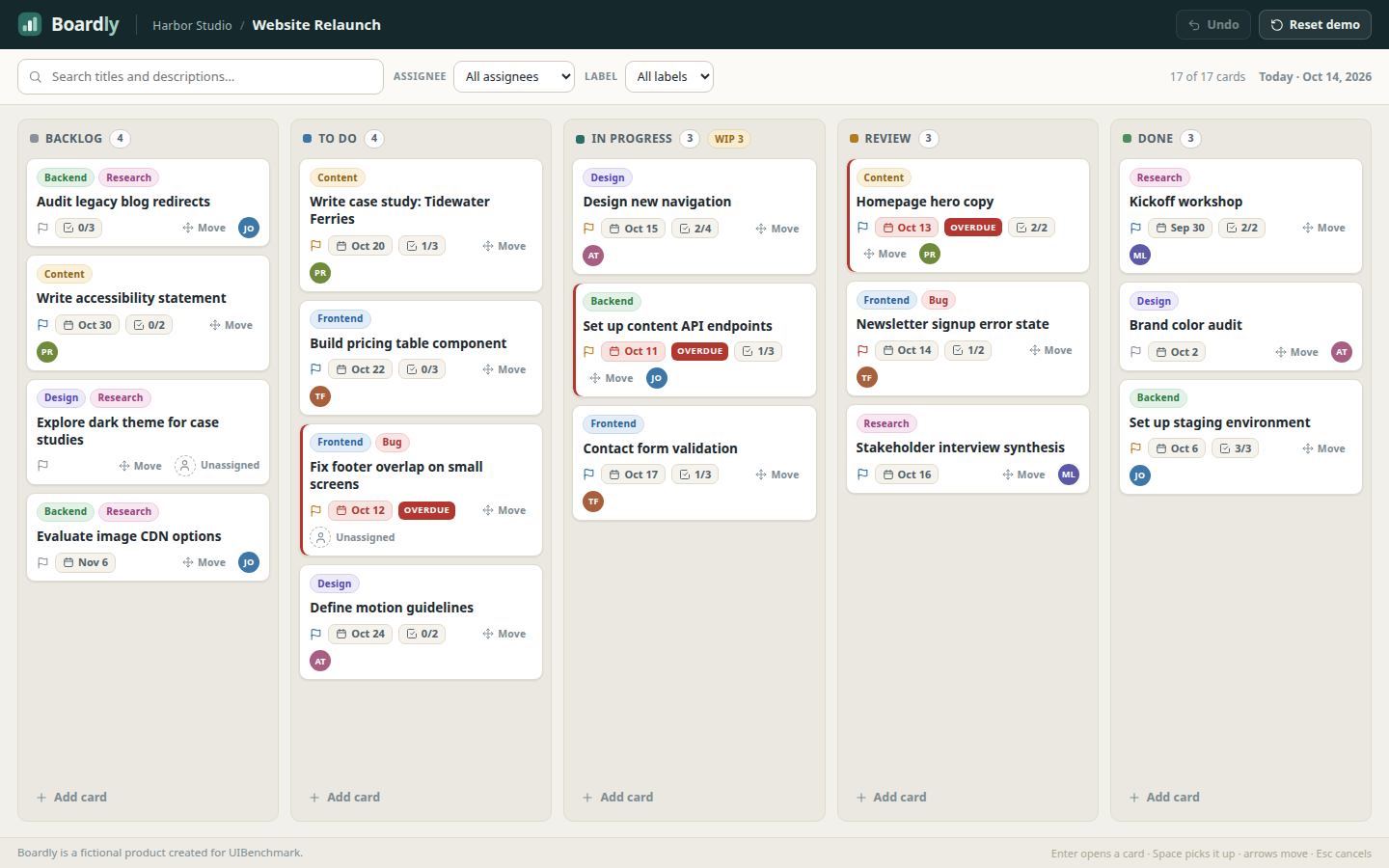Click the flag icon on Audit legacy blog redirects
This screenshot has width=1389, height=868.
[x=42, y=229]
